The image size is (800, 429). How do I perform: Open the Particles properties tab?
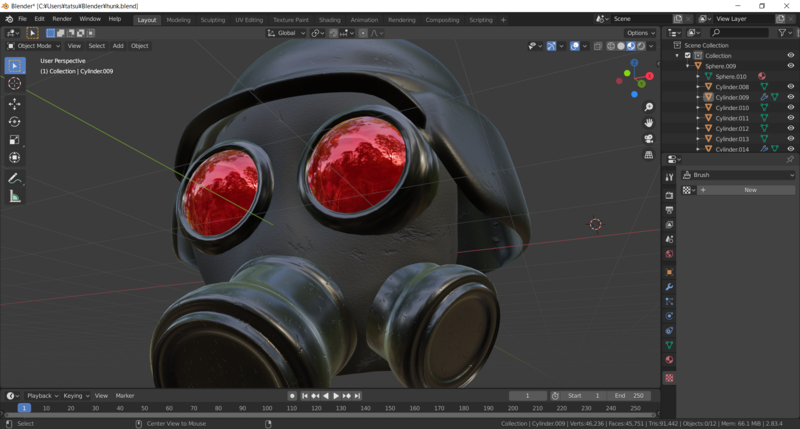point(669,301)
